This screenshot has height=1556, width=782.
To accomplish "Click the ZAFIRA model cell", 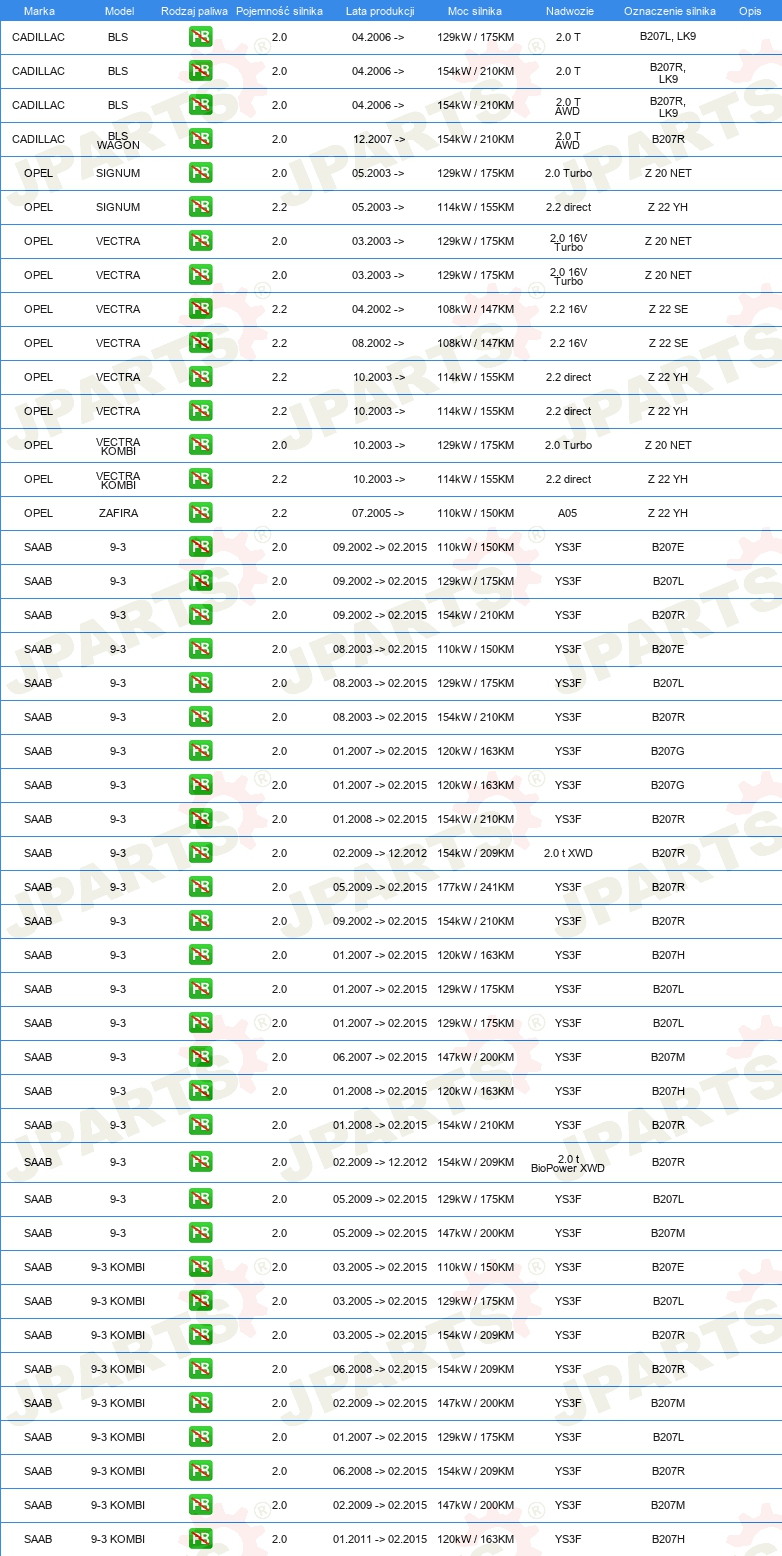I will click(118, 513).
